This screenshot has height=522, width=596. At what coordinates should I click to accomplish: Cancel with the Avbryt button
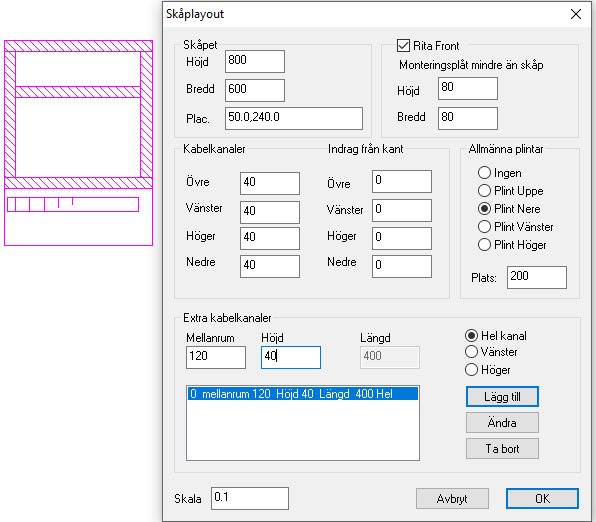(452, 498)
